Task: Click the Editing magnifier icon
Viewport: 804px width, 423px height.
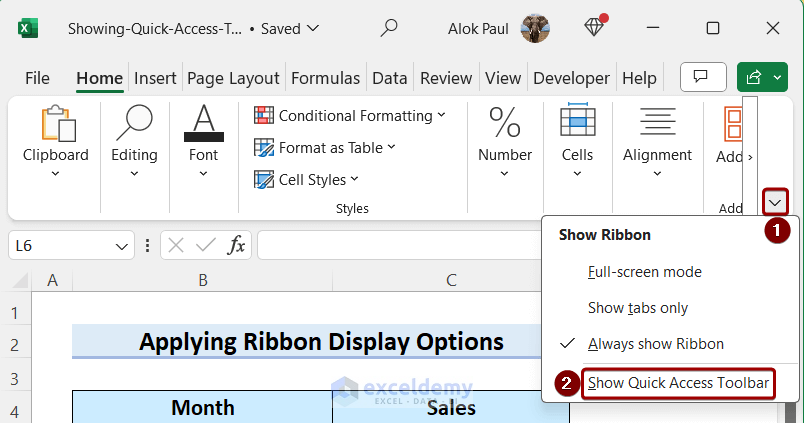Action: [134, 124]
